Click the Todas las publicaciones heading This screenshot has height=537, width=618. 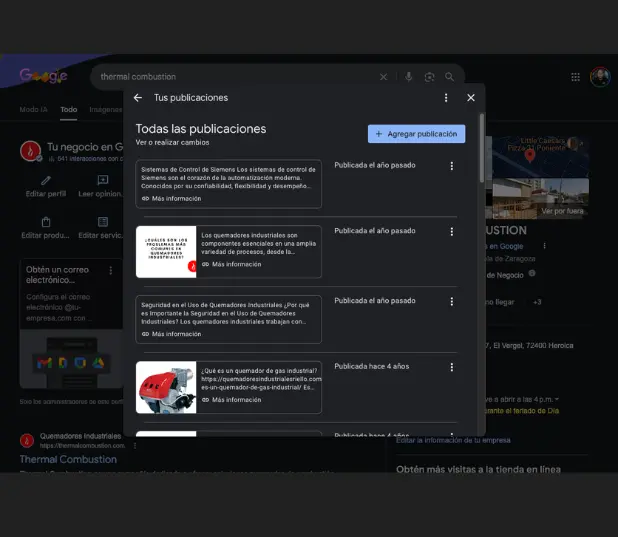pyautogui.click(x=201, y=129)
